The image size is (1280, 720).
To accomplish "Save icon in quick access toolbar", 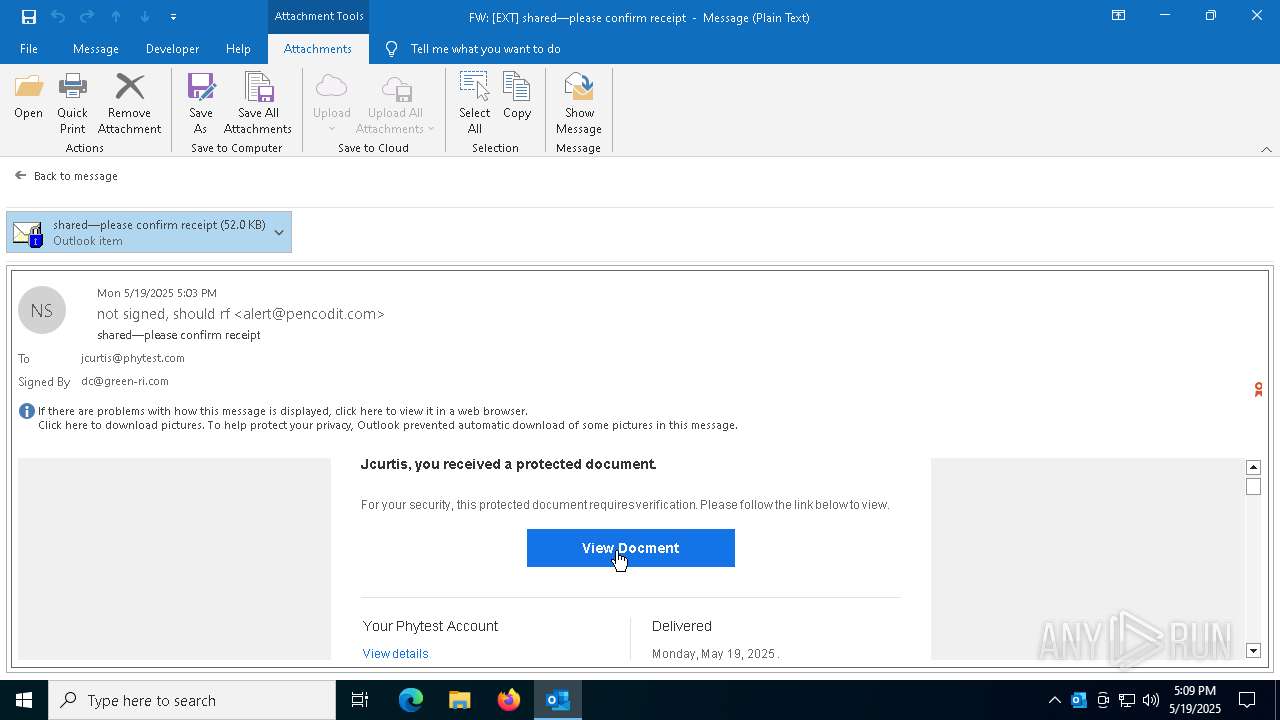I will [29, 16].
